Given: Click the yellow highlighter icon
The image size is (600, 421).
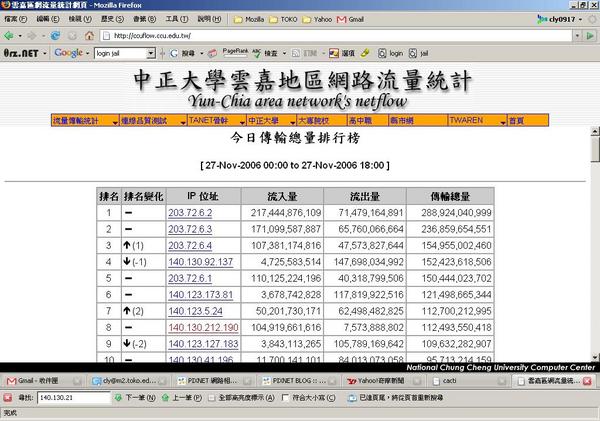Looking at the screenshot, I should 365,53.
